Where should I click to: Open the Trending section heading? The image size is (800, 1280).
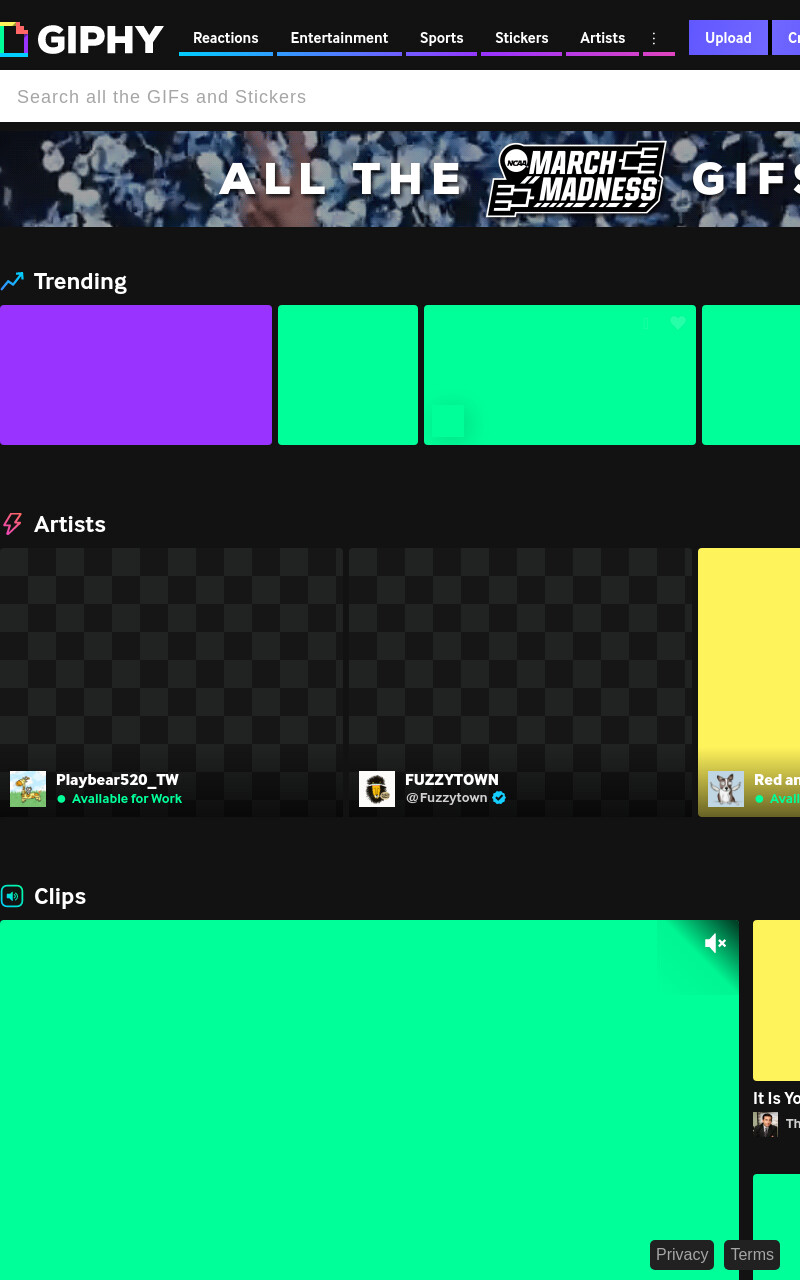coord(80,281)
